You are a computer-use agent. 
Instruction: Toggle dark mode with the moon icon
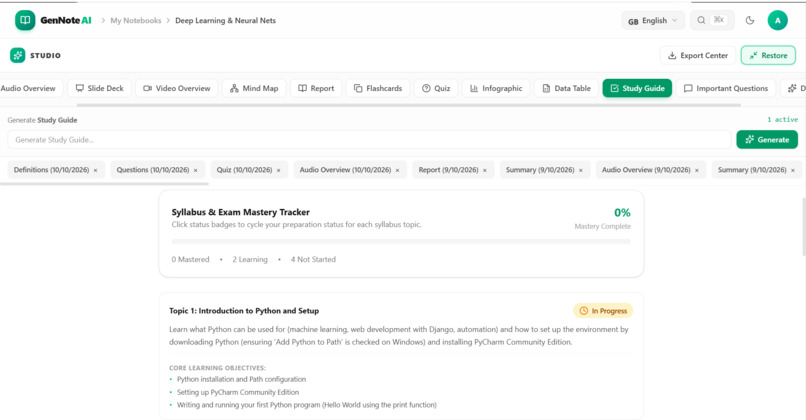(750, 21)
